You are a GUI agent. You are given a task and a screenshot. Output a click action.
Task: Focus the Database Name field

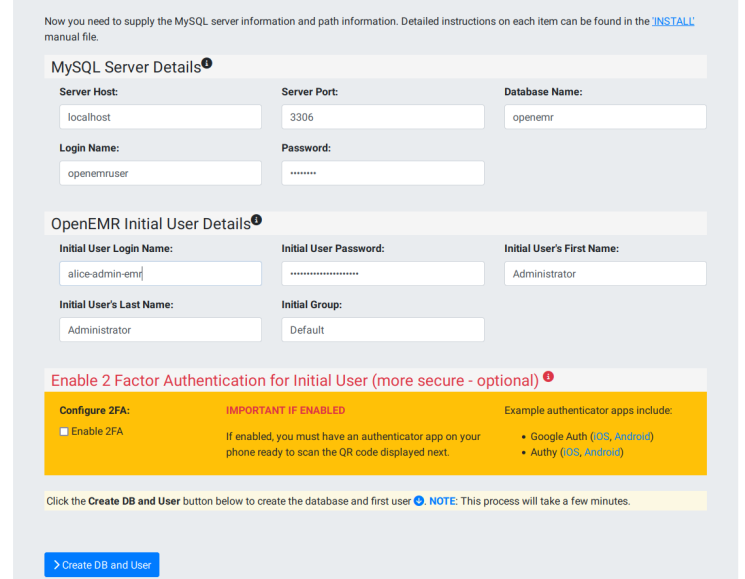(x=605, y=117)
